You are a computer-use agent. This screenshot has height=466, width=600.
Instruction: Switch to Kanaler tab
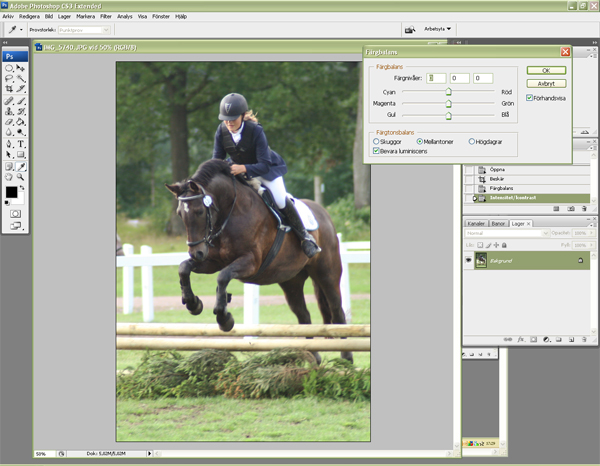click(476, 223)
